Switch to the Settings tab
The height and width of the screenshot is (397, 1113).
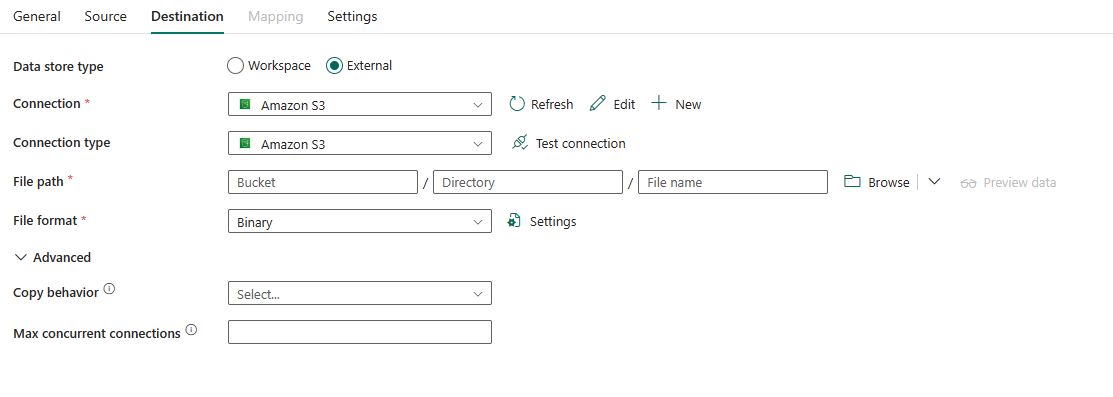352,16
